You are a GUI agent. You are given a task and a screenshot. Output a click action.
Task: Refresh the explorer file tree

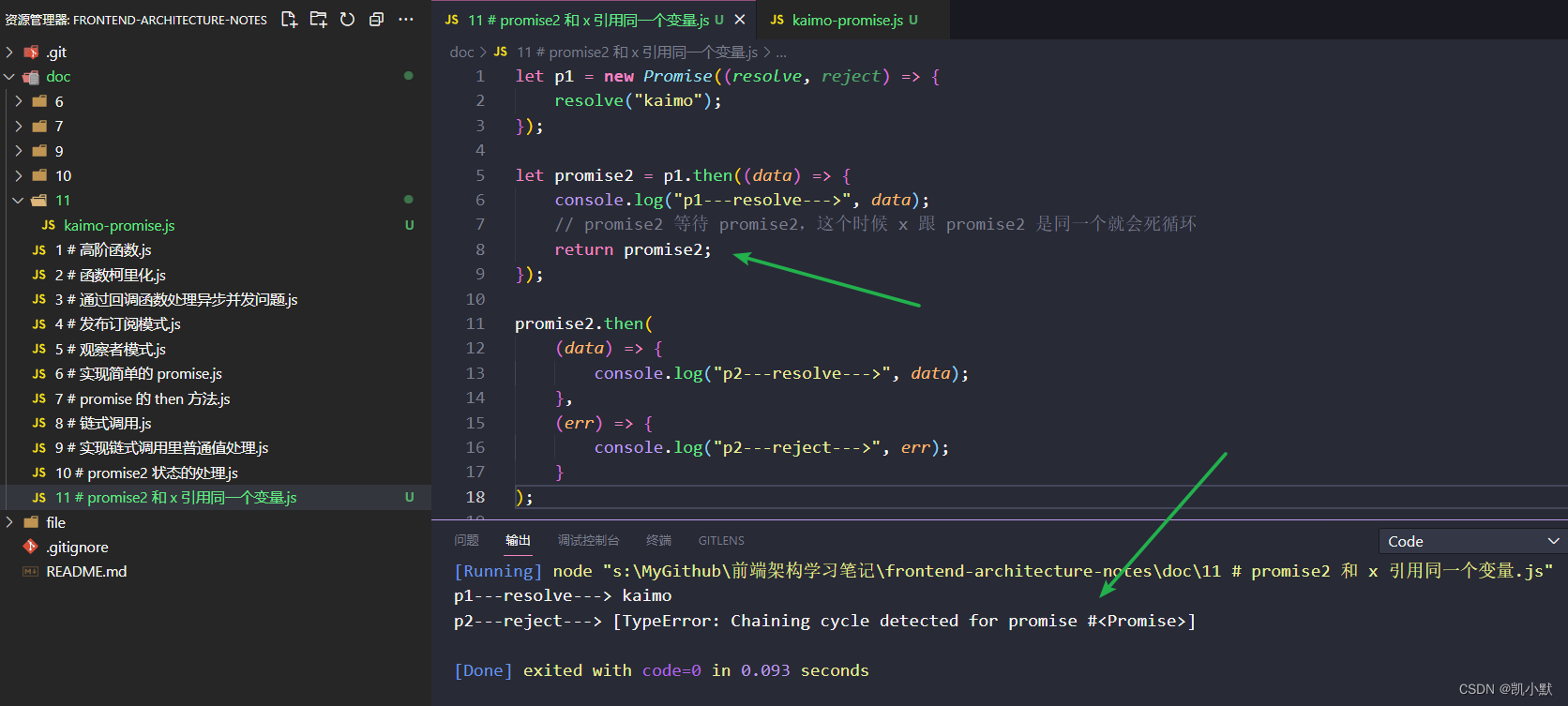(348, 20)
